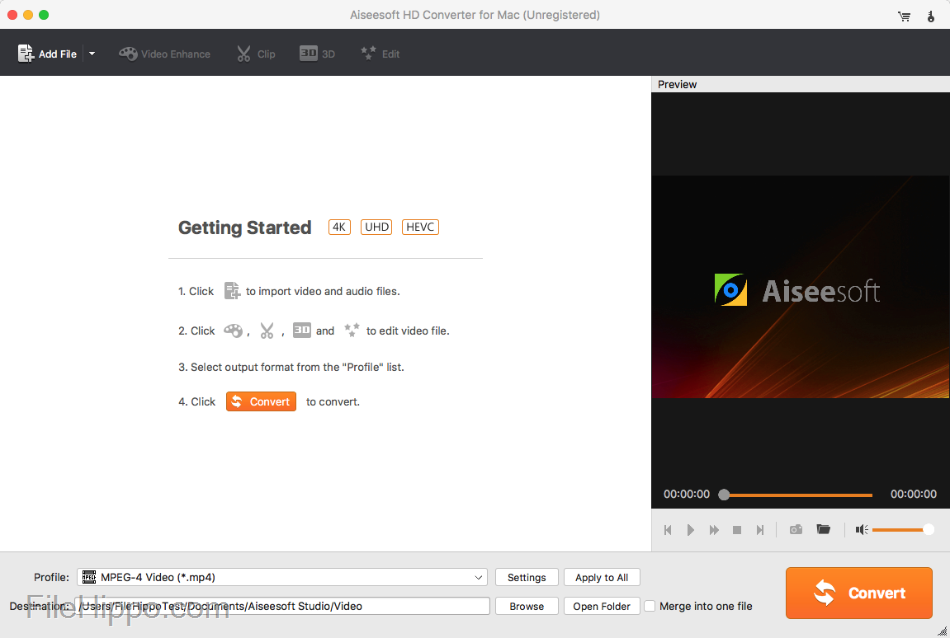The image size is (950, 638).
Task: Mute the preview audio
Action: click(860, 529)
